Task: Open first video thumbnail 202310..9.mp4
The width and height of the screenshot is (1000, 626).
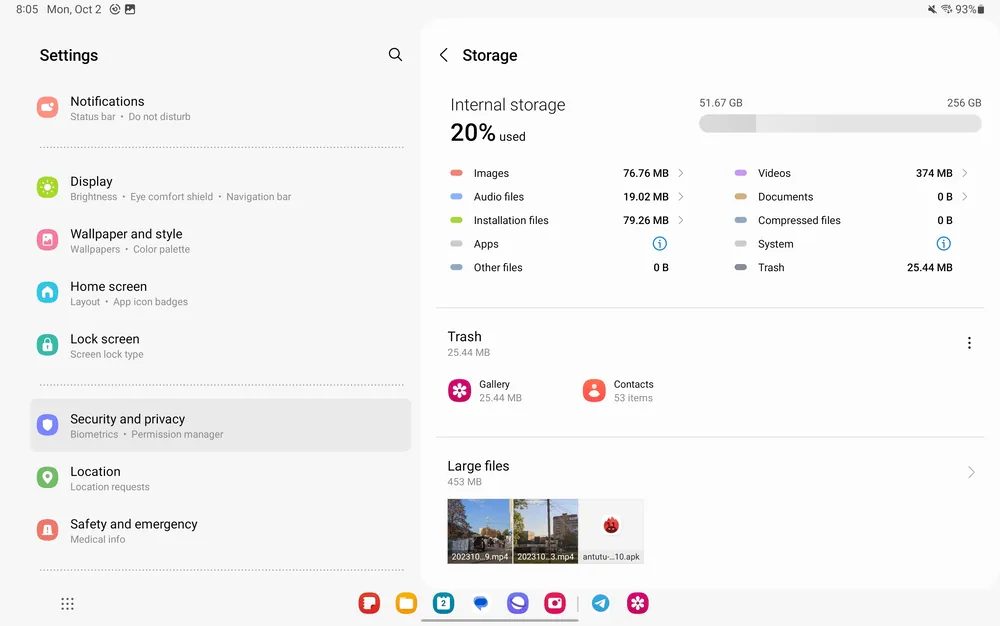Action: tap(479, 531)
